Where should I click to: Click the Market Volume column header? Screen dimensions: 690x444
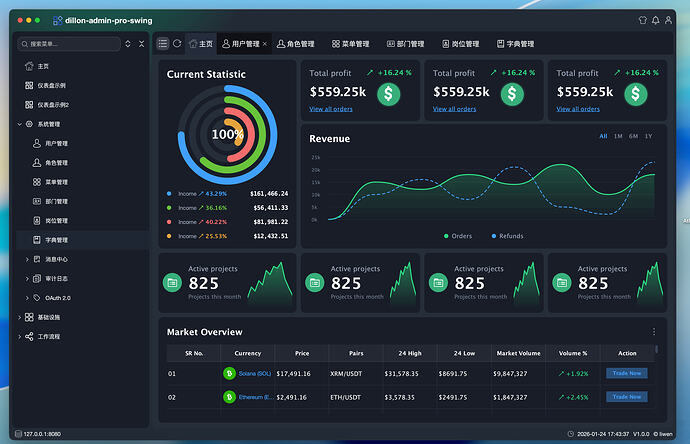coord(518,353)
